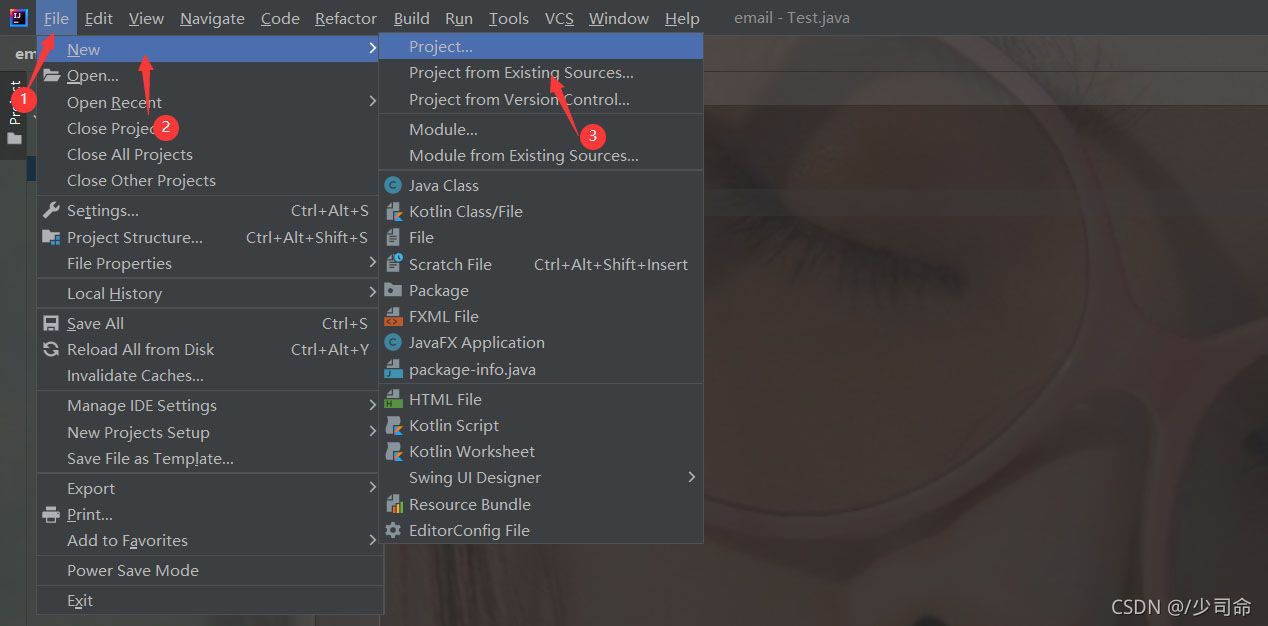
Task: Click the Resource Bundle icon
Action: (393, 504)
